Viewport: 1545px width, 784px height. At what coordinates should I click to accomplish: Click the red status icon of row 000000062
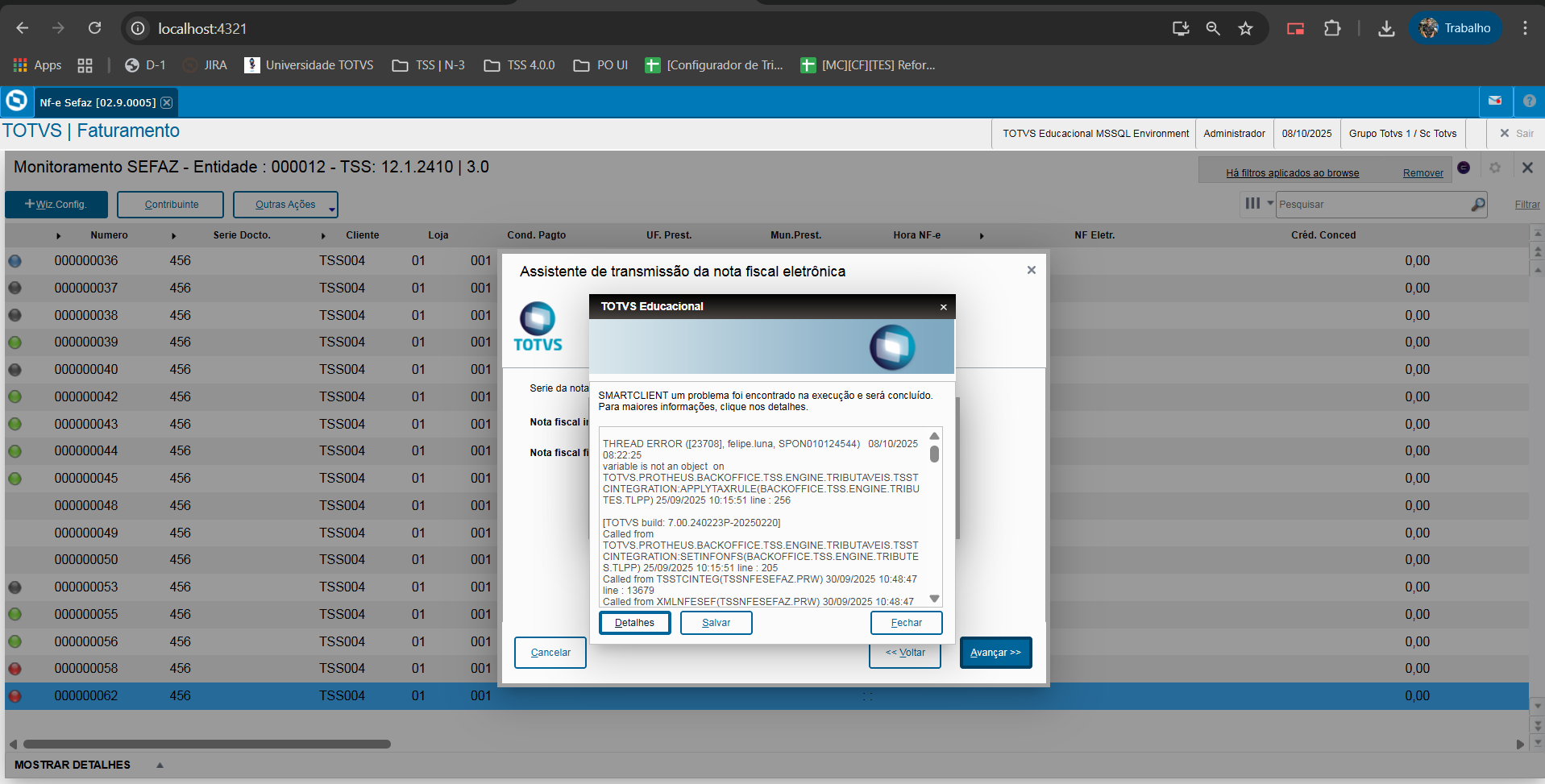pos(15,696)
